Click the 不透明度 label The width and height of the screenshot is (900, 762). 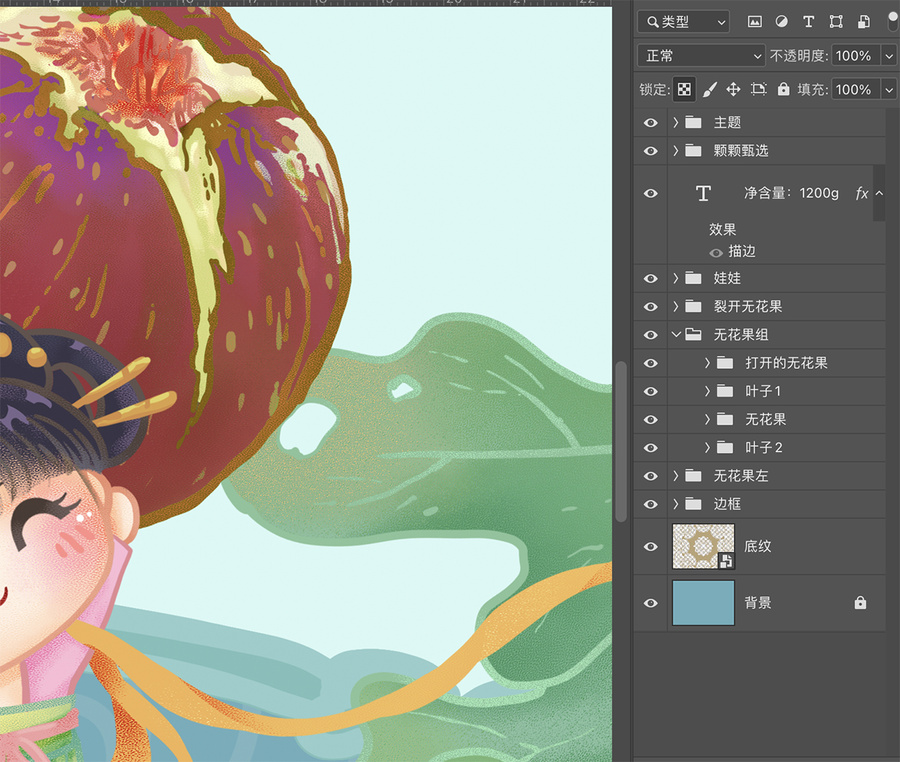[x=798, y=56]
